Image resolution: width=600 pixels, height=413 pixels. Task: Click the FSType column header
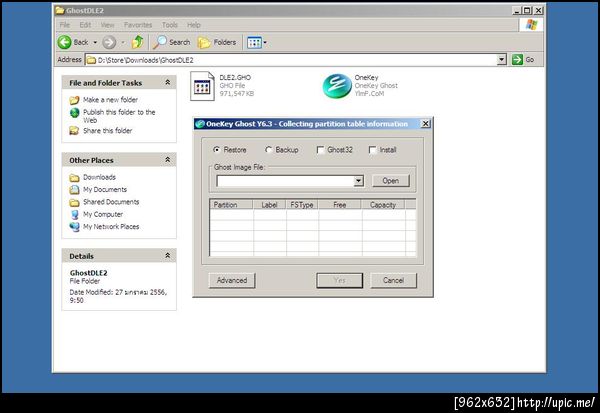[302, 205]
